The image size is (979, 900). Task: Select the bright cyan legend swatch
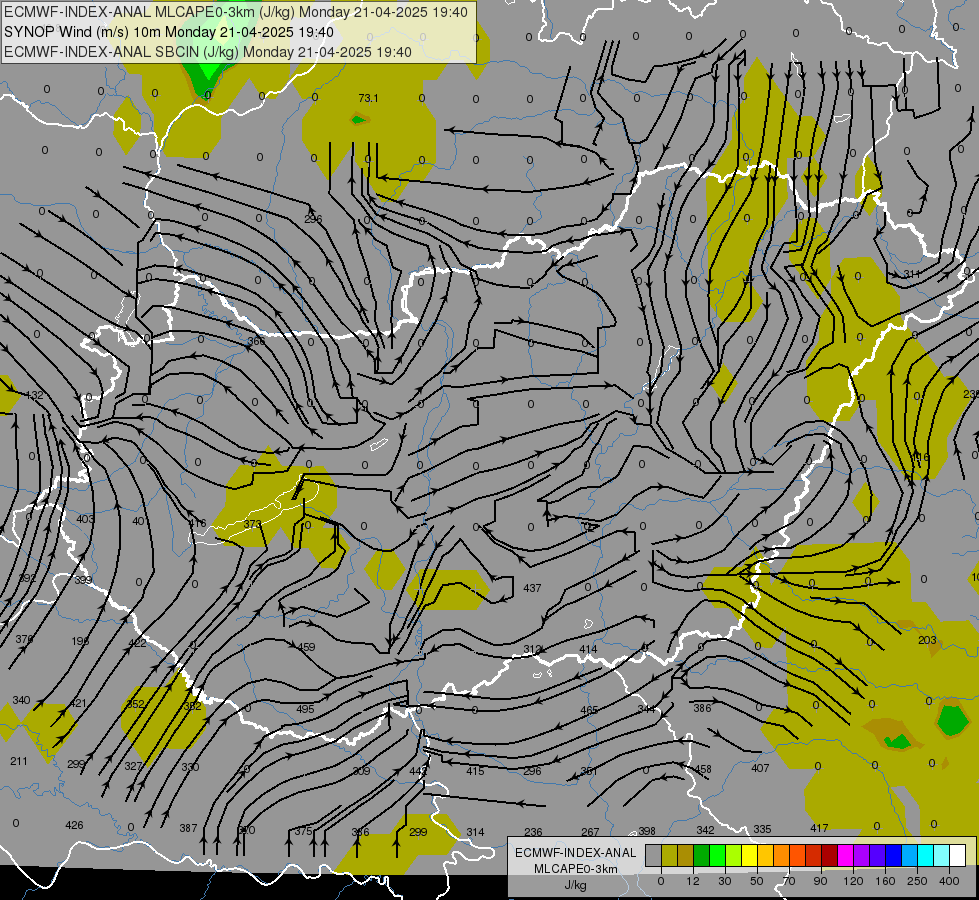(x=925, y=856)
